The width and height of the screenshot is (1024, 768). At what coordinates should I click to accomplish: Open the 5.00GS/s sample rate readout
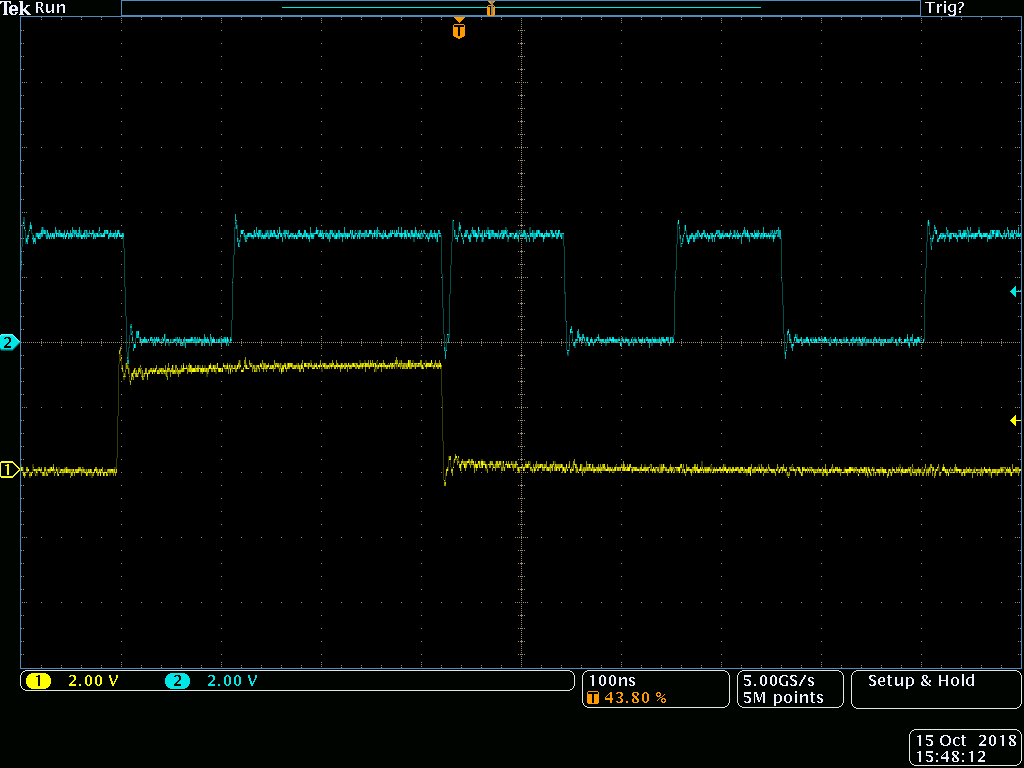tap(780, 681)
